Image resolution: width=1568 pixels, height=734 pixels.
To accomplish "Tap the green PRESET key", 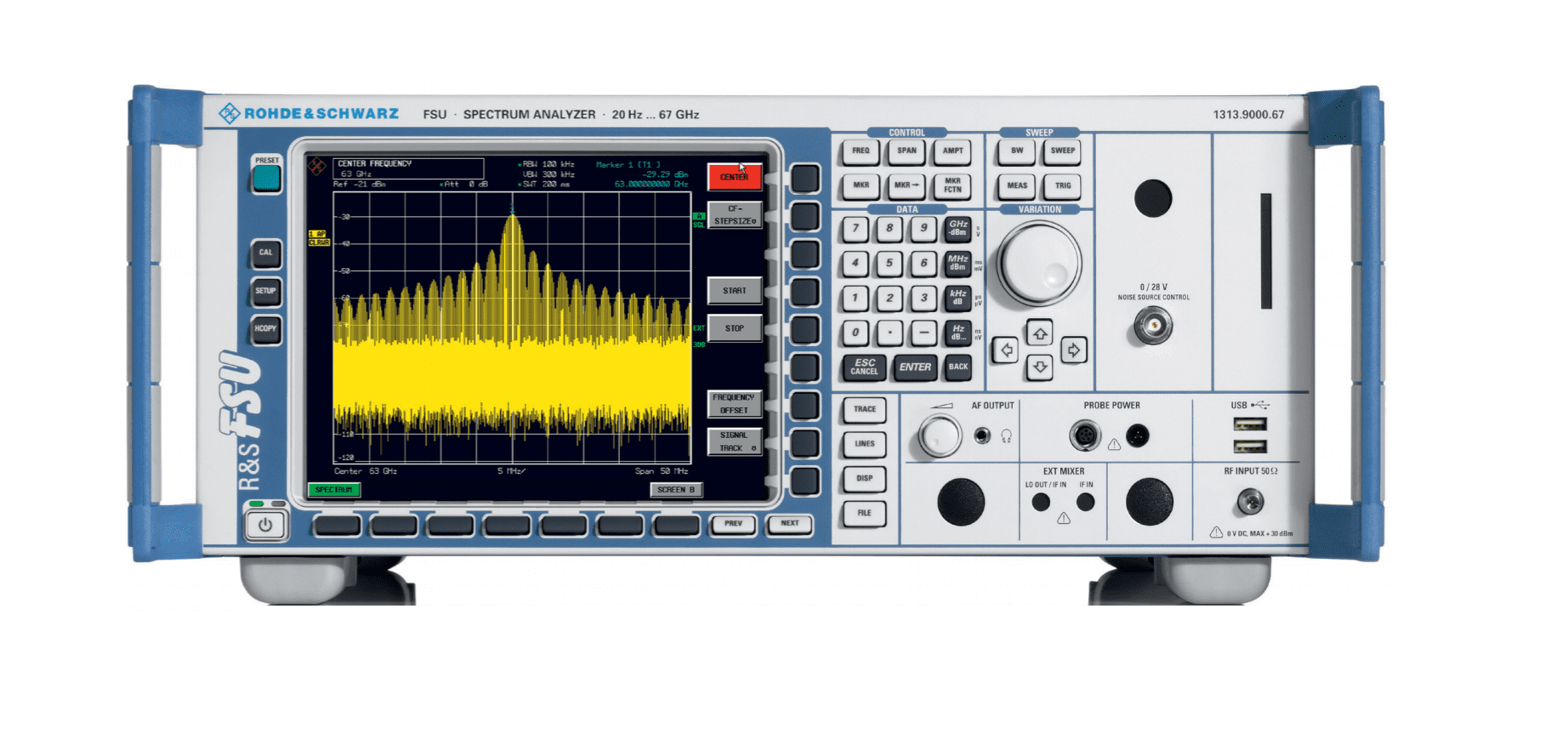I will [266, 178].
